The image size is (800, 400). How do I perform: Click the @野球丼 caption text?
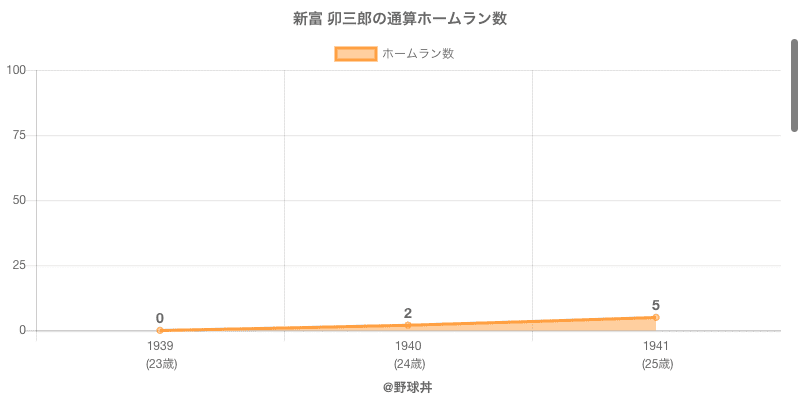point(407,386)
